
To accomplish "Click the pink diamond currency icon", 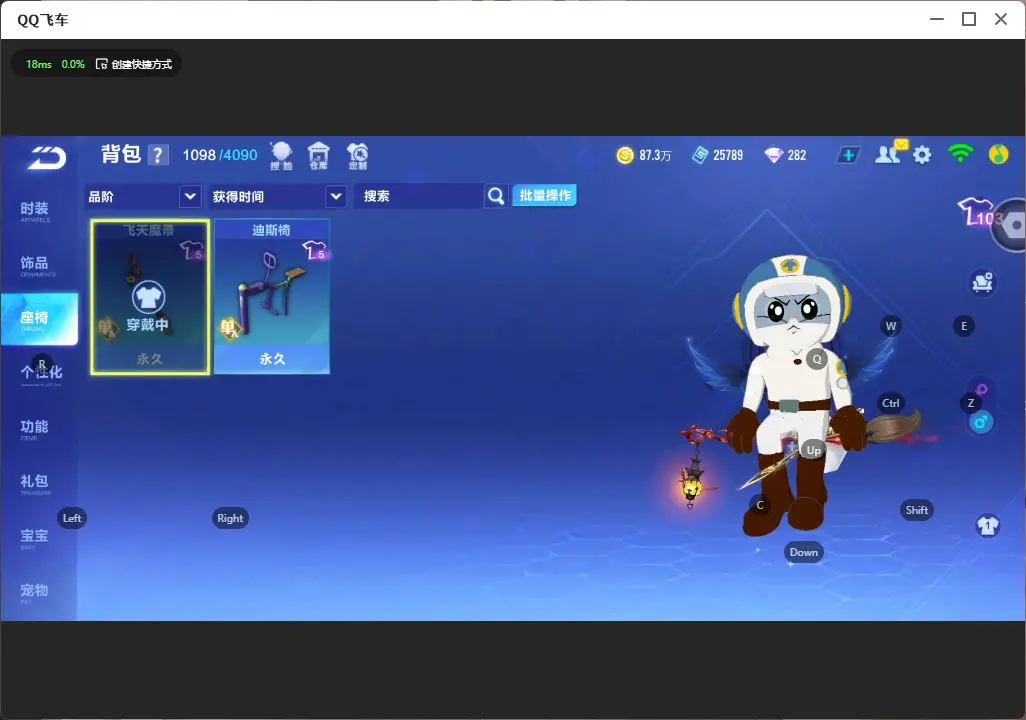I will (773, 155).
